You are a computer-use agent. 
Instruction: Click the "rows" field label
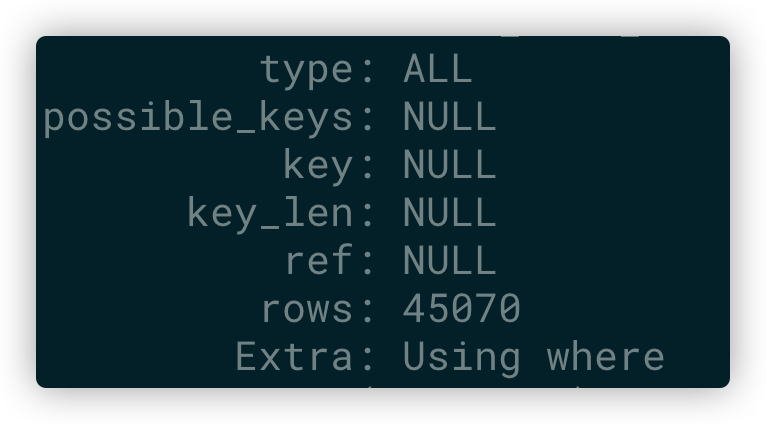[306, 309]
